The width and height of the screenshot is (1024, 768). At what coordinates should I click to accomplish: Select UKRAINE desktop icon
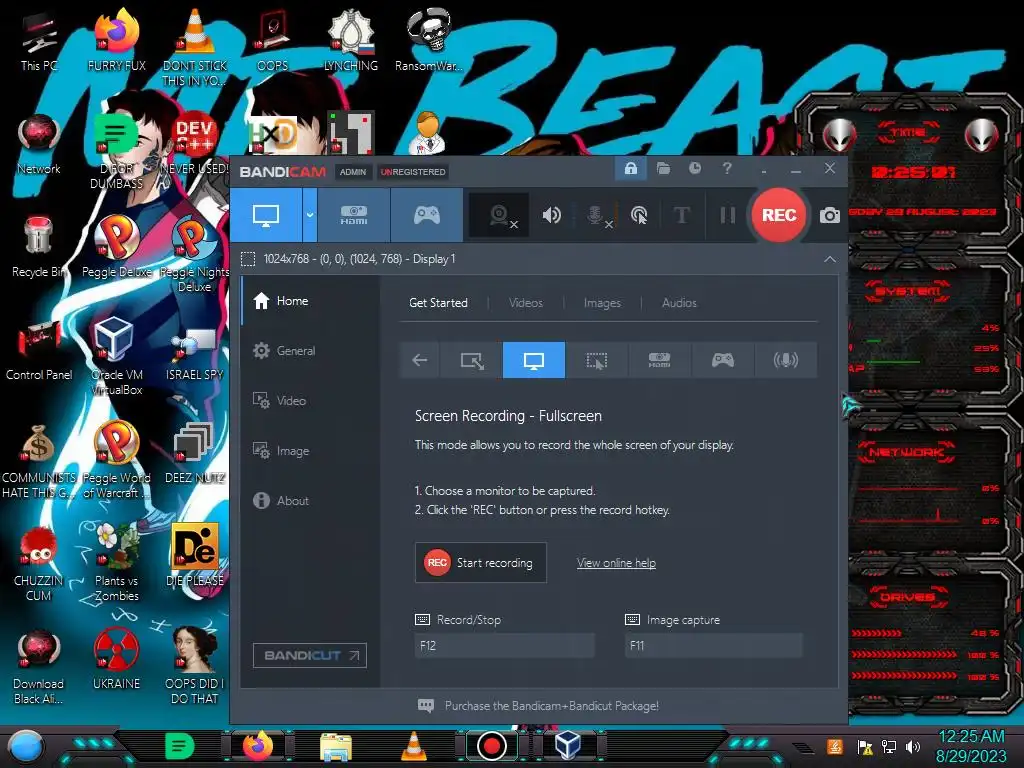tap(116, 660)
